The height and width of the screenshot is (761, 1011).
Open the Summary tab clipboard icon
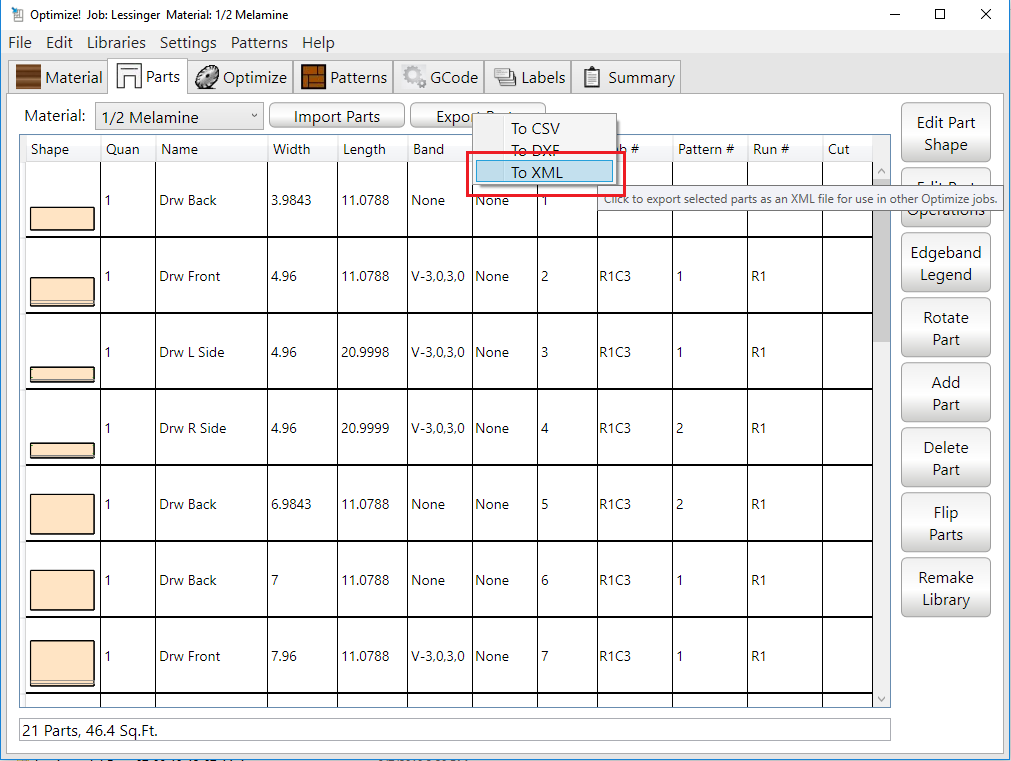(592, 77)
